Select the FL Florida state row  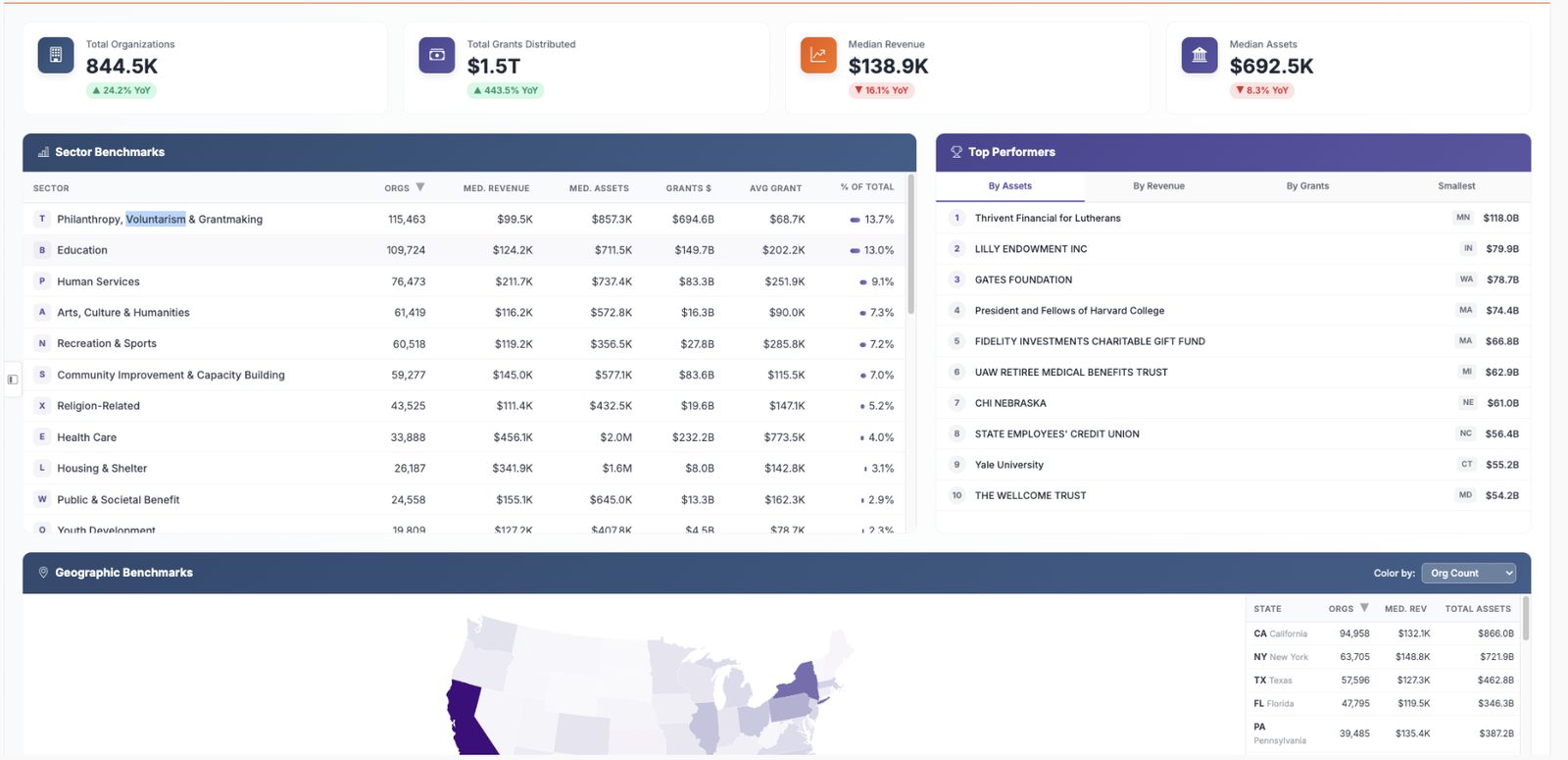point(1383,703)
